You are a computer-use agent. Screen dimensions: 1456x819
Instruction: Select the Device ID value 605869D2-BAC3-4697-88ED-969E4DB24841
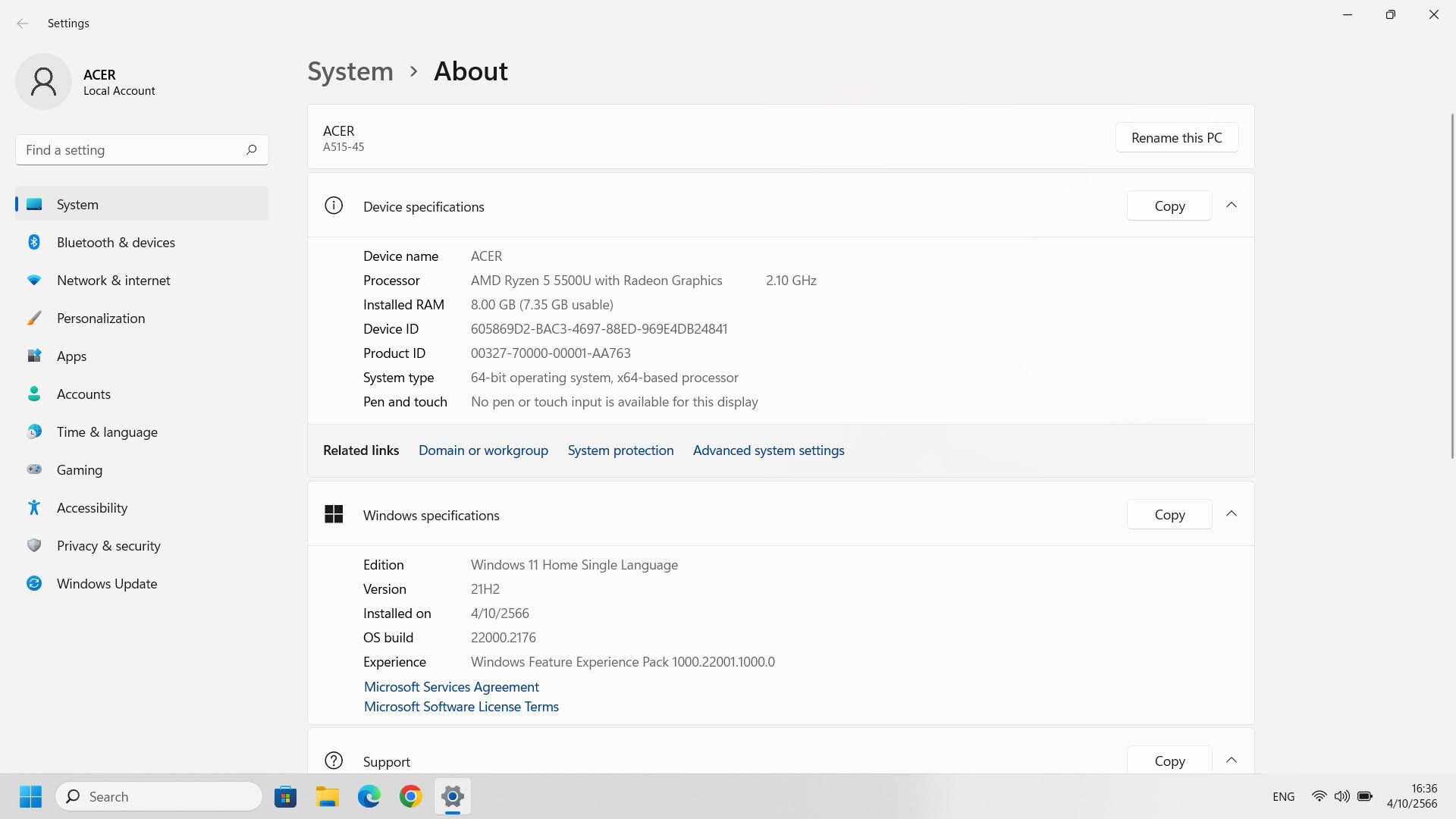pyautogui.click(x=599, y=328)
